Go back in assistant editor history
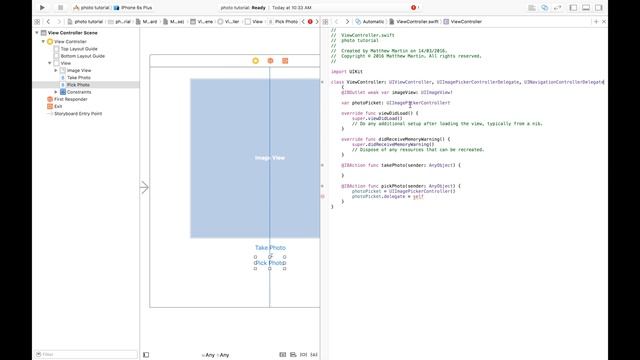 click(337, 22)
